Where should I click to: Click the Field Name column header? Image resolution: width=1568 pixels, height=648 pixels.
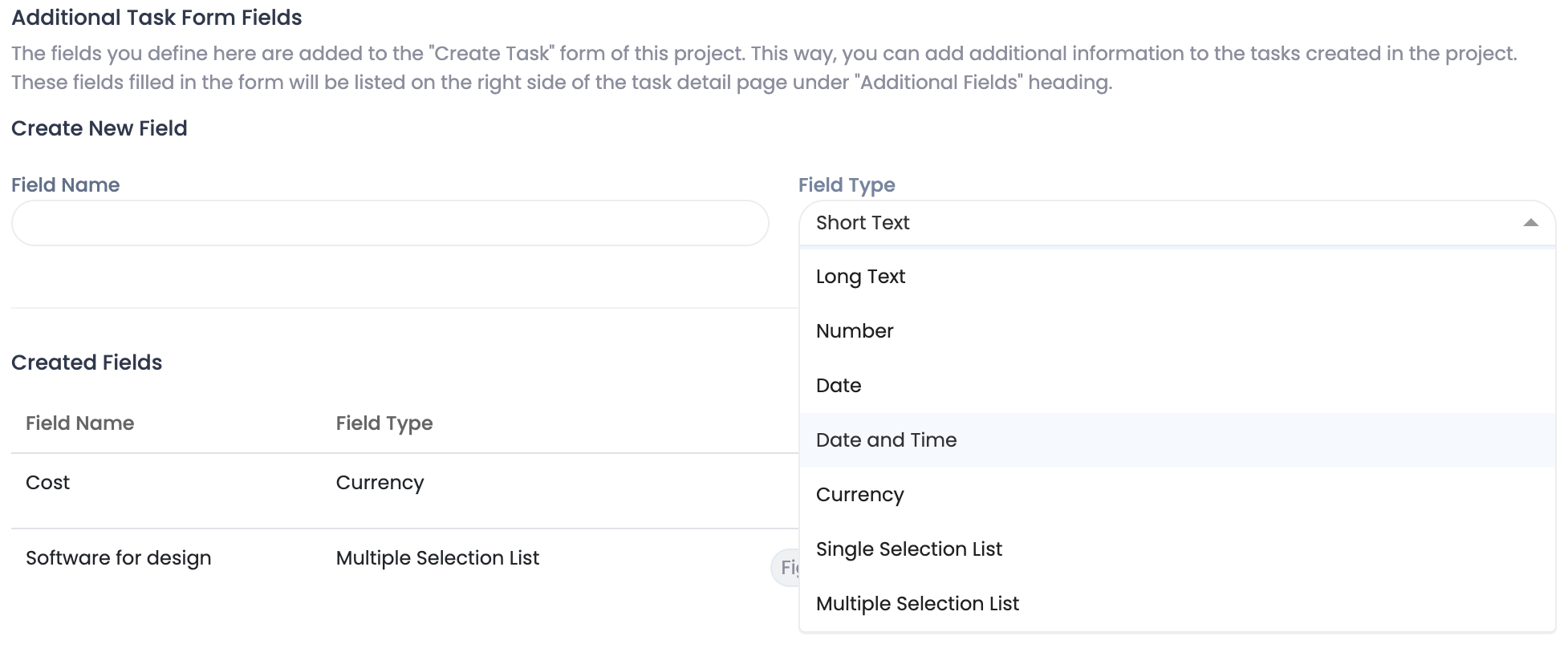pos(79,423)
